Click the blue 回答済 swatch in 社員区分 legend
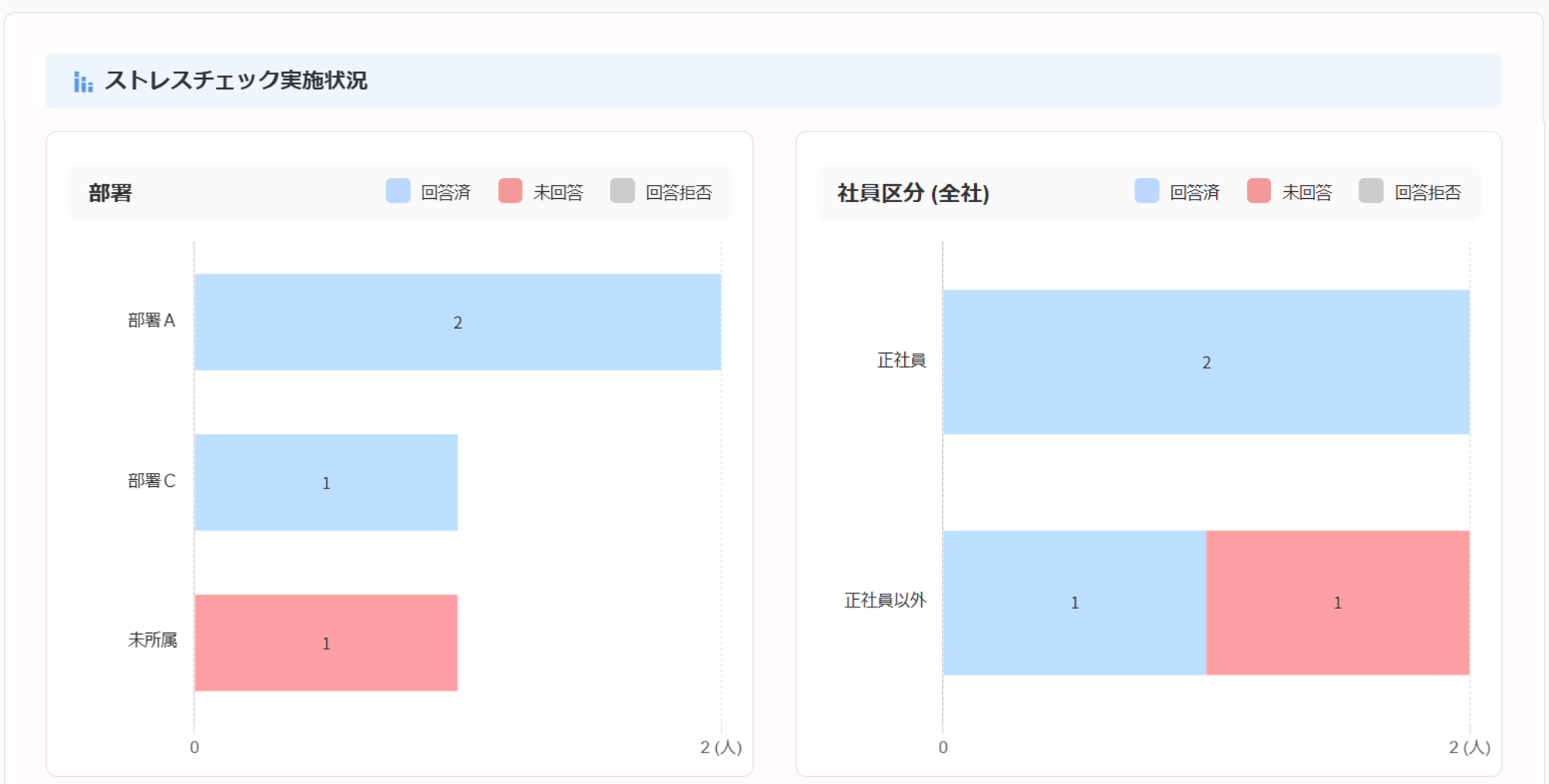The image size is (1549, 784). [1146, 191]
